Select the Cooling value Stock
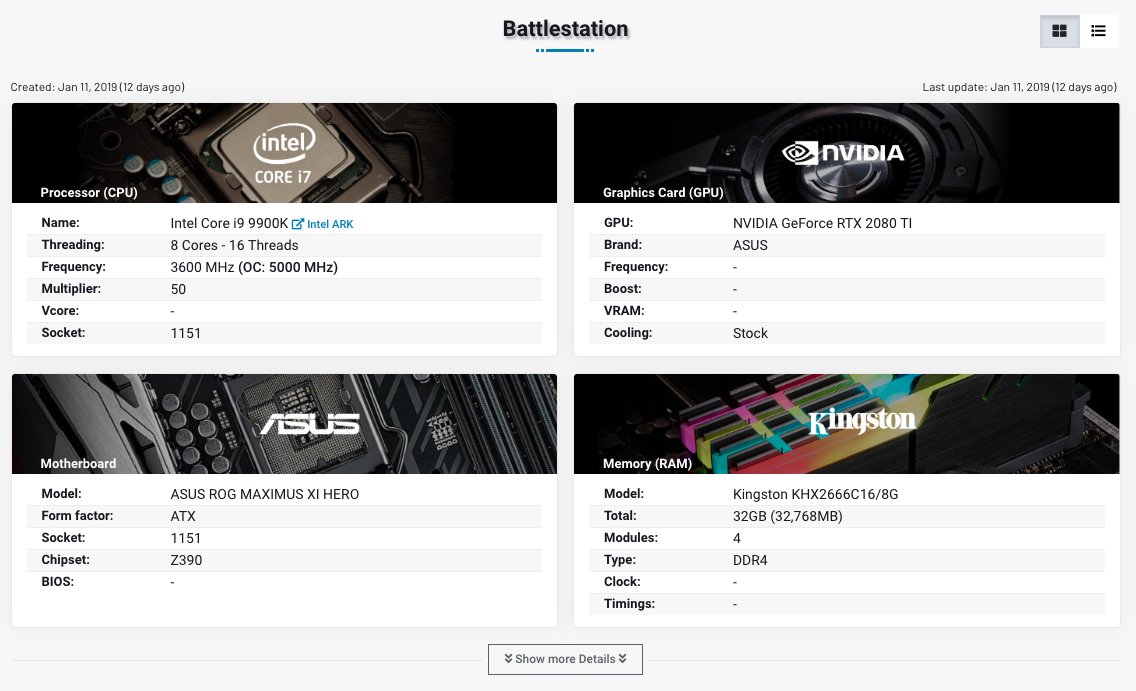Screen dimensions: 1136x691 pyautogui.click(x=750, y=333)
